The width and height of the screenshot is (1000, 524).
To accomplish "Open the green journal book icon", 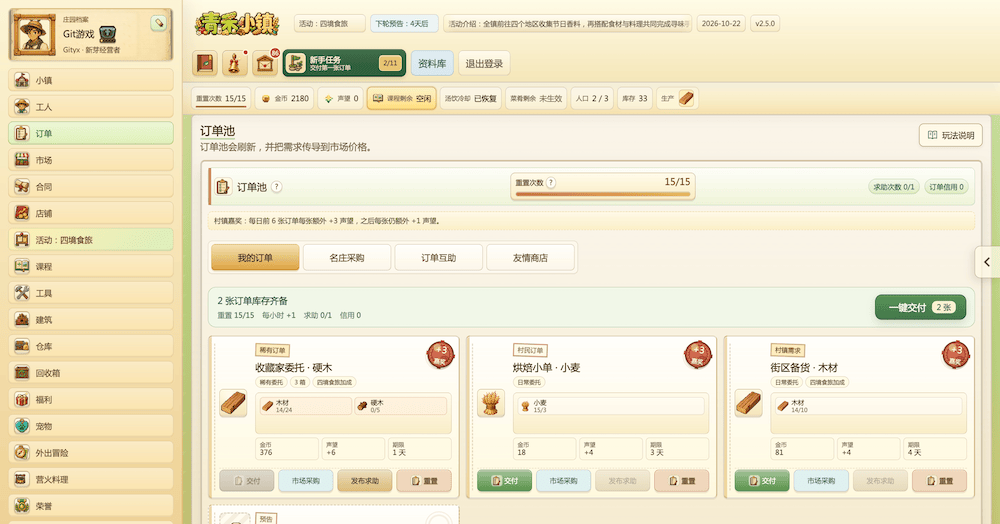I will 205,63.
